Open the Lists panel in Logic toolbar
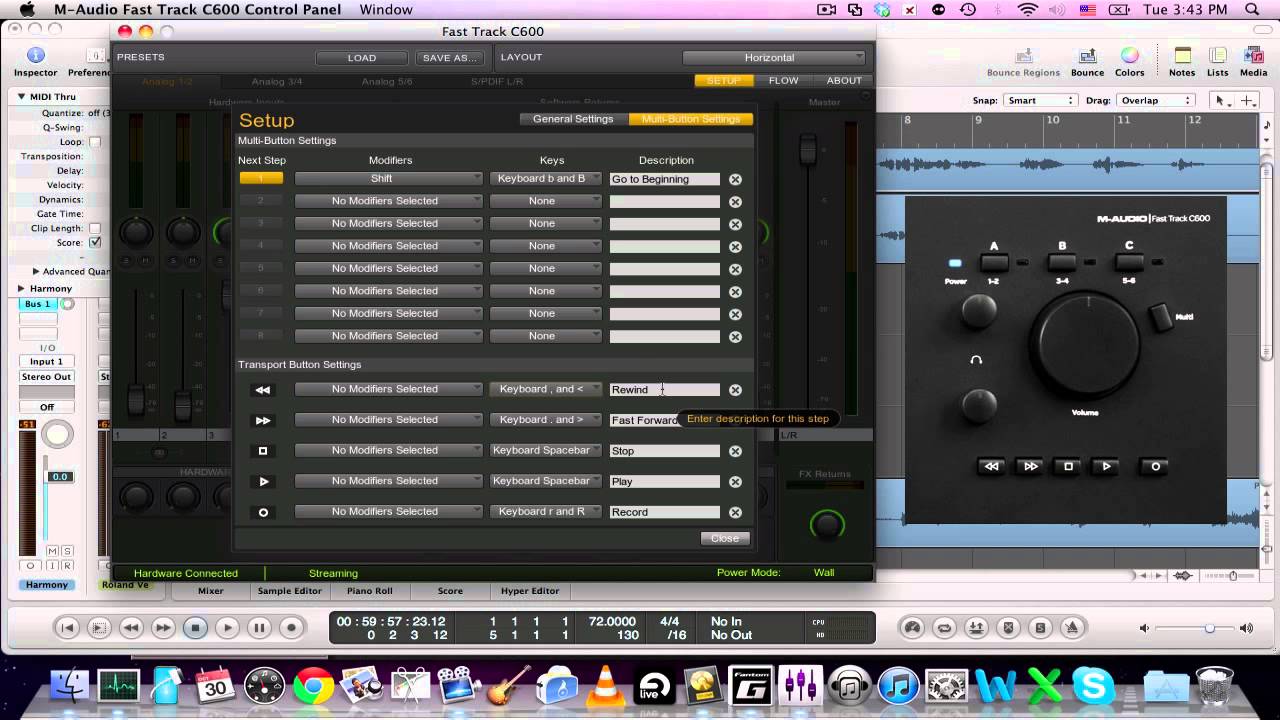The width and height of the screenshot is (1280, 720). tap(1217, 62)
